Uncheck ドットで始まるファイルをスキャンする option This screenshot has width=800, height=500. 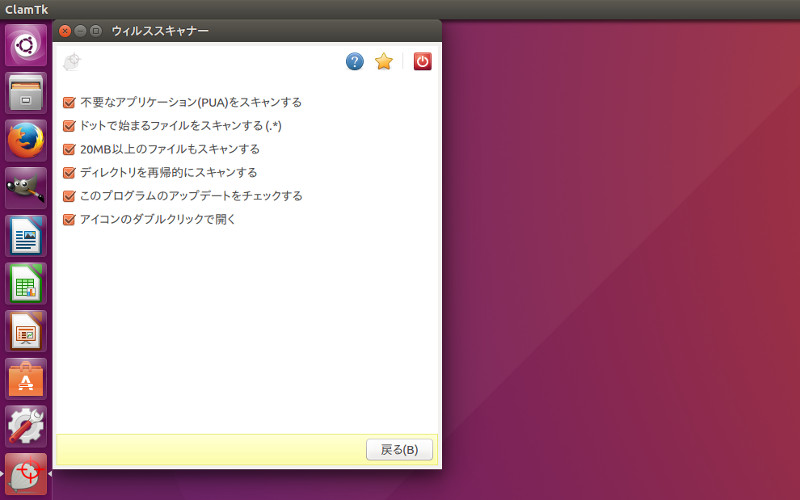tap(69, 126)
